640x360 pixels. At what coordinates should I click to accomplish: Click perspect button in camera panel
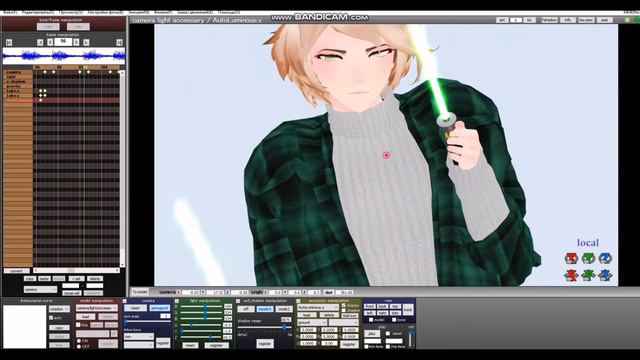click(x=160, y=308)
